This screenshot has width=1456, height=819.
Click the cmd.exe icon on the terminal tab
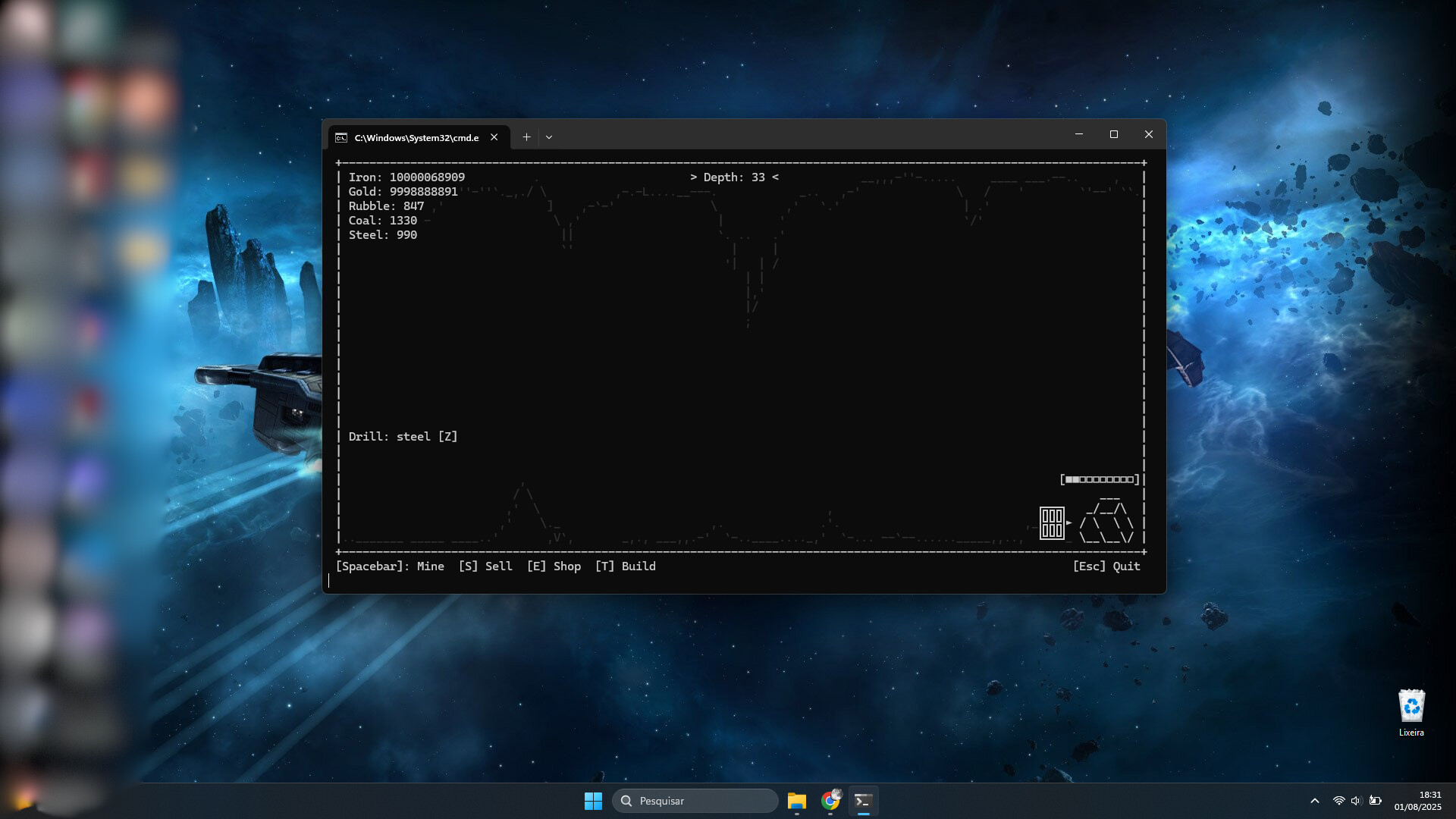(342, 137)
